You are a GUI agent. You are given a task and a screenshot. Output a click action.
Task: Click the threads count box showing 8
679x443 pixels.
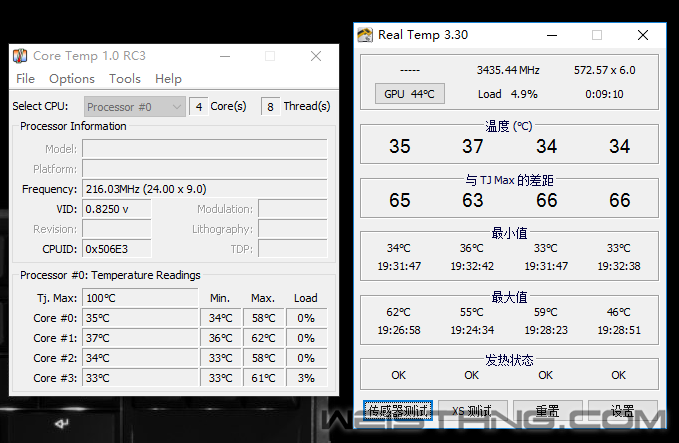(x=270, y=107)
